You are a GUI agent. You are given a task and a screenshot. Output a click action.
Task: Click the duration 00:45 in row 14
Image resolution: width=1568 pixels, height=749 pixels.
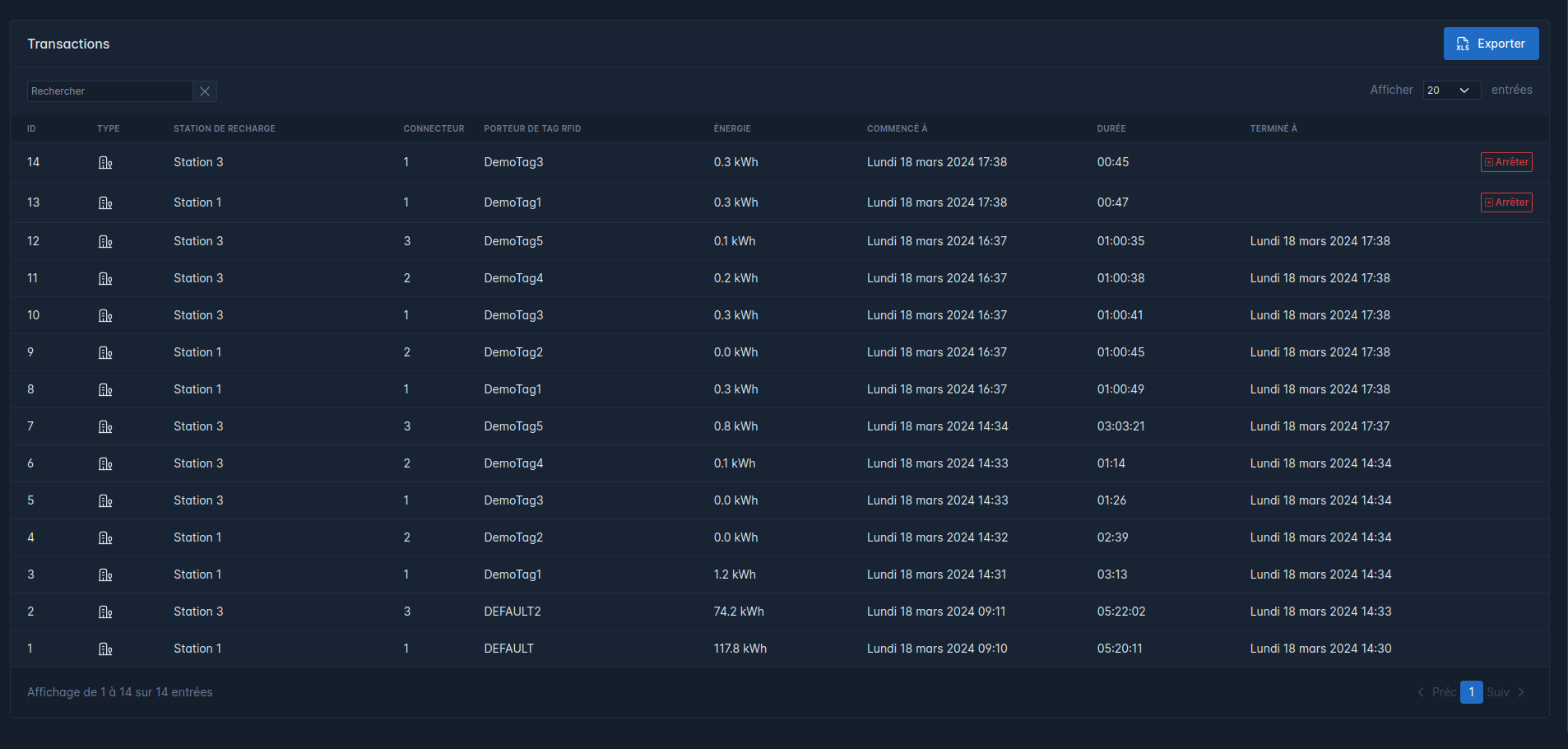click(1113, 162)
